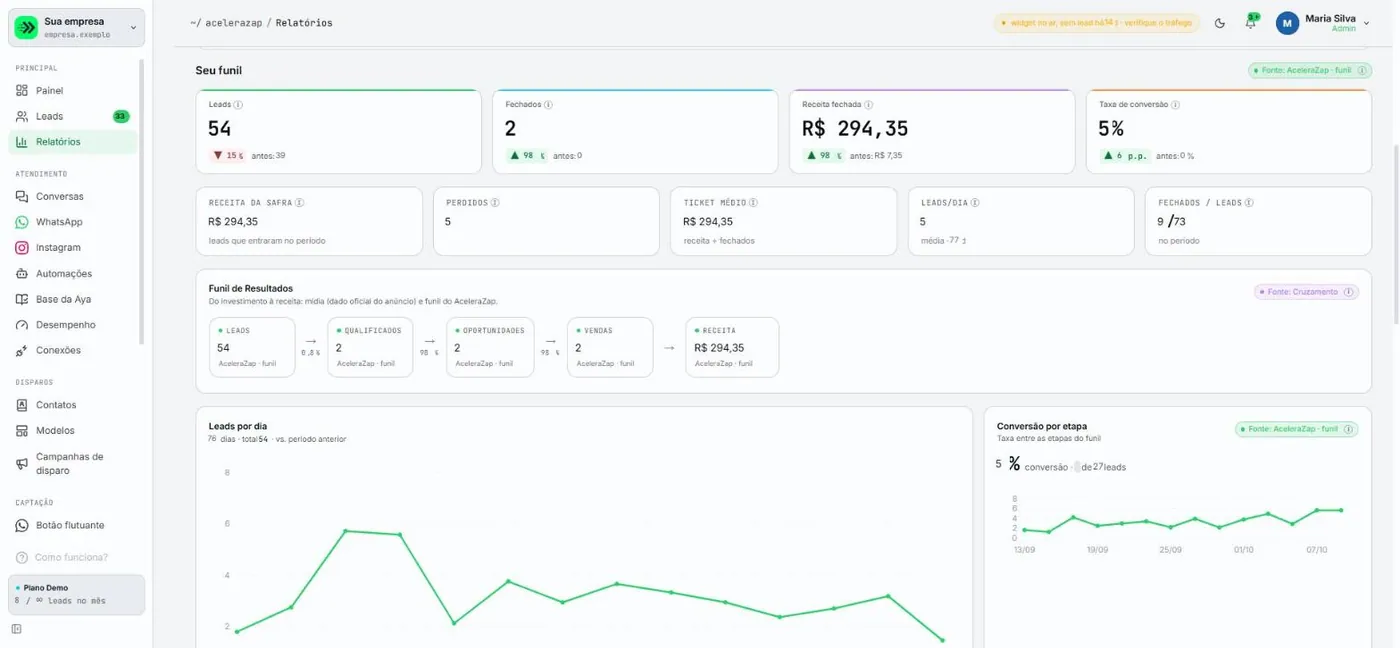Click the Como funciona? help link
Viewport: 1400px width, 648px height.
[x=62, y=558]
